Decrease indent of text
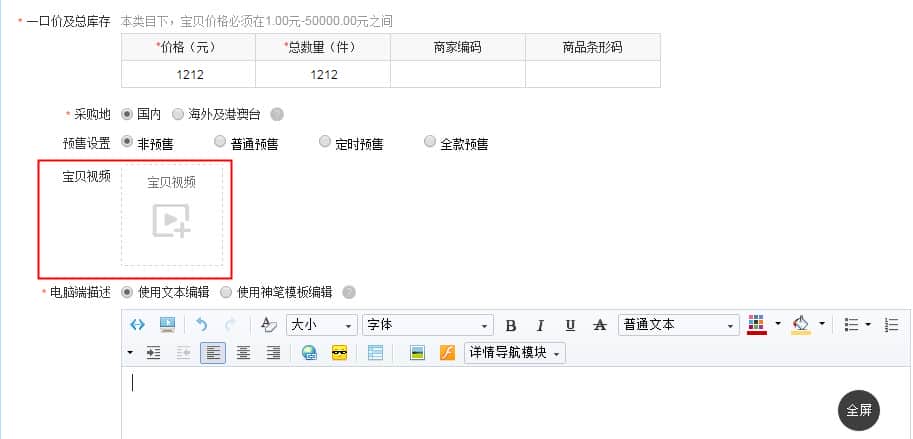The width and height of the screenshot is (913, 439). pyautogui.click(x=183, y=353)
